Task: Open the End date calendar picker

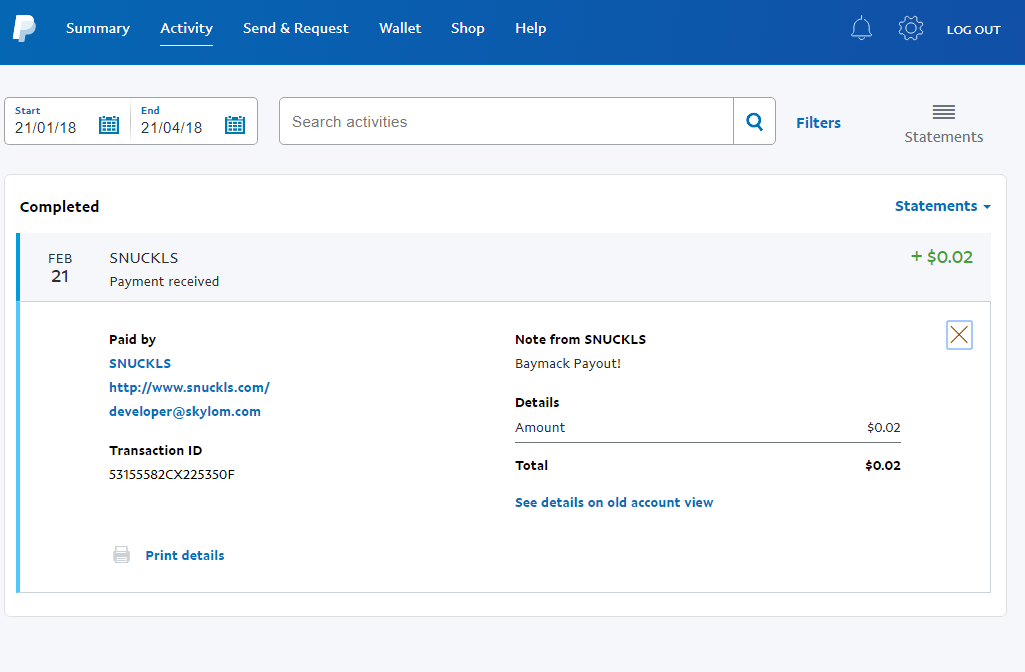Action: [x=235, y=124]
